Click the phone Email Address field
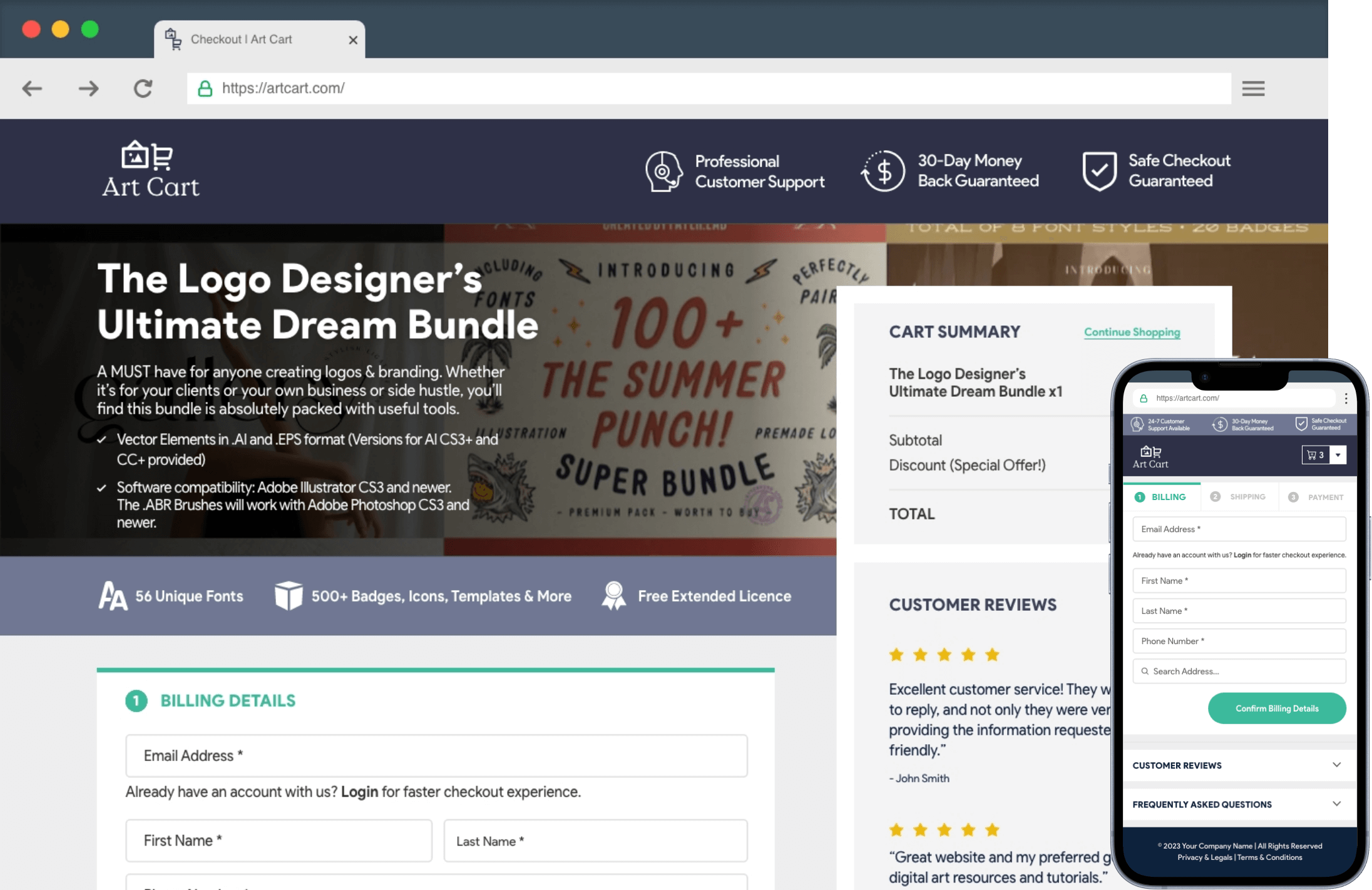The width and height of the screenshot is (1372, 890). pyautogui.click(x=1239, y=529)
